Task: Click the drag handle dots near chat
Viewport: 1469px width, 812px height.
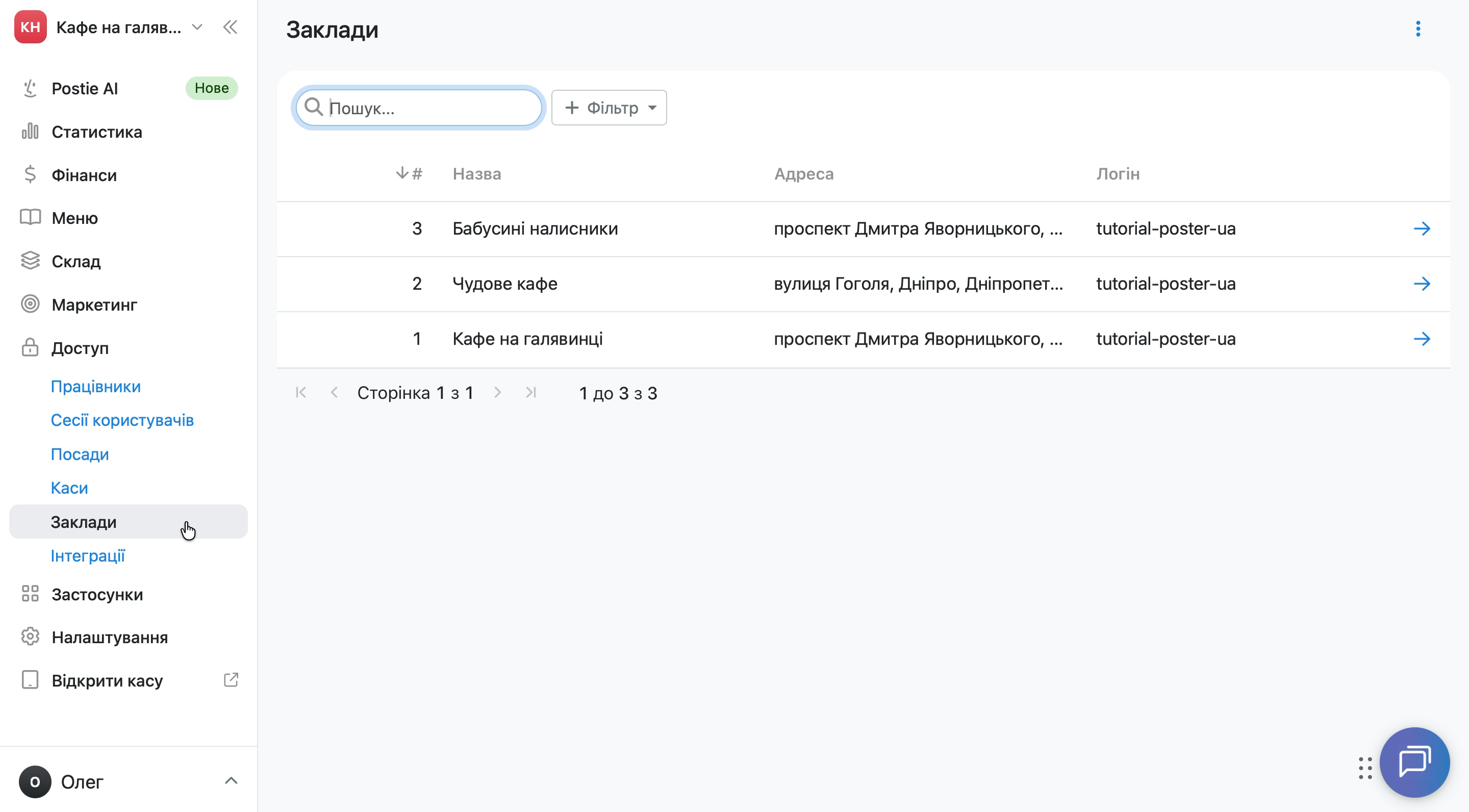Action: point(1365,768)
